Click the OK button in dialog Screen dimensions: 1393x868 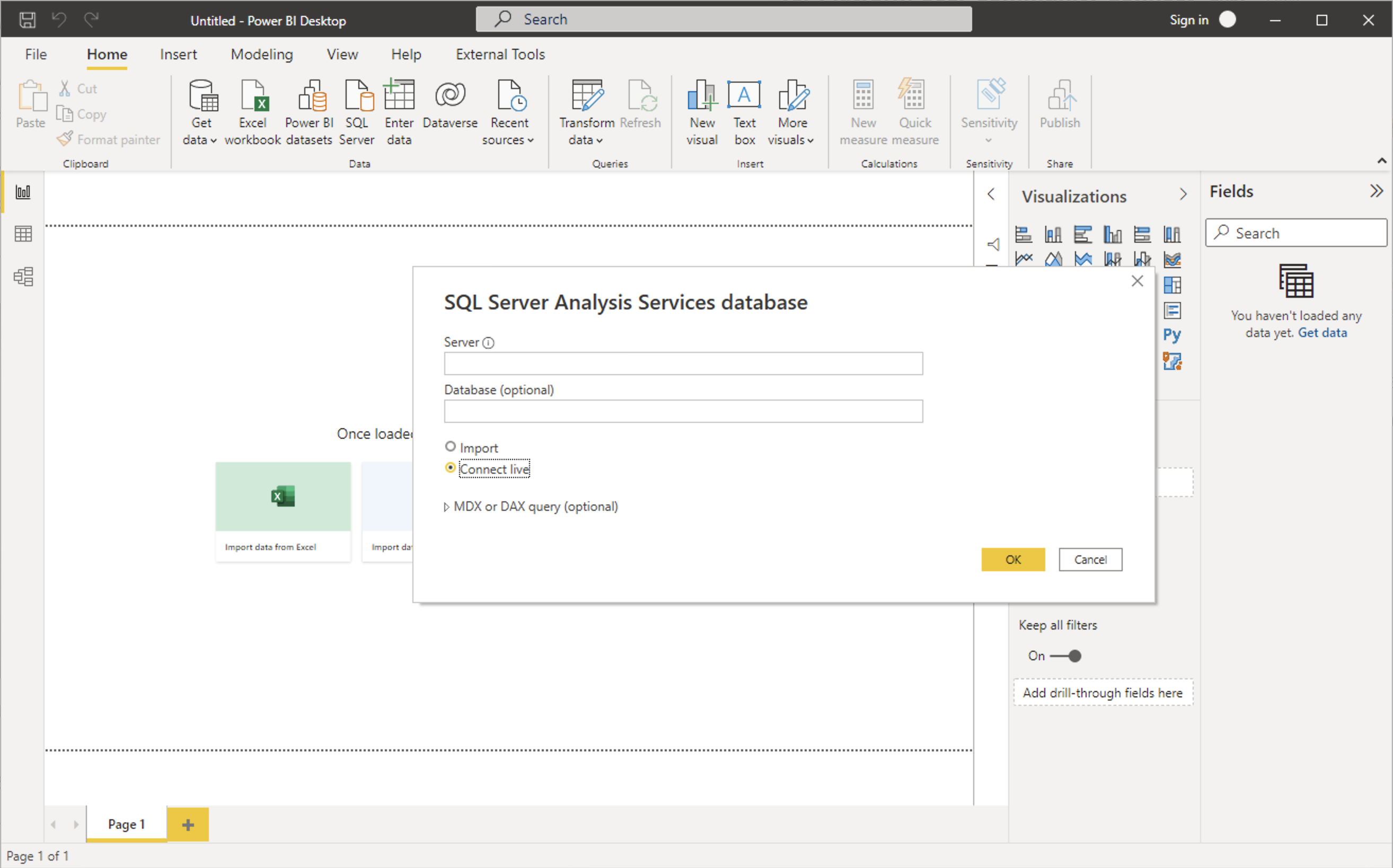1012,559
